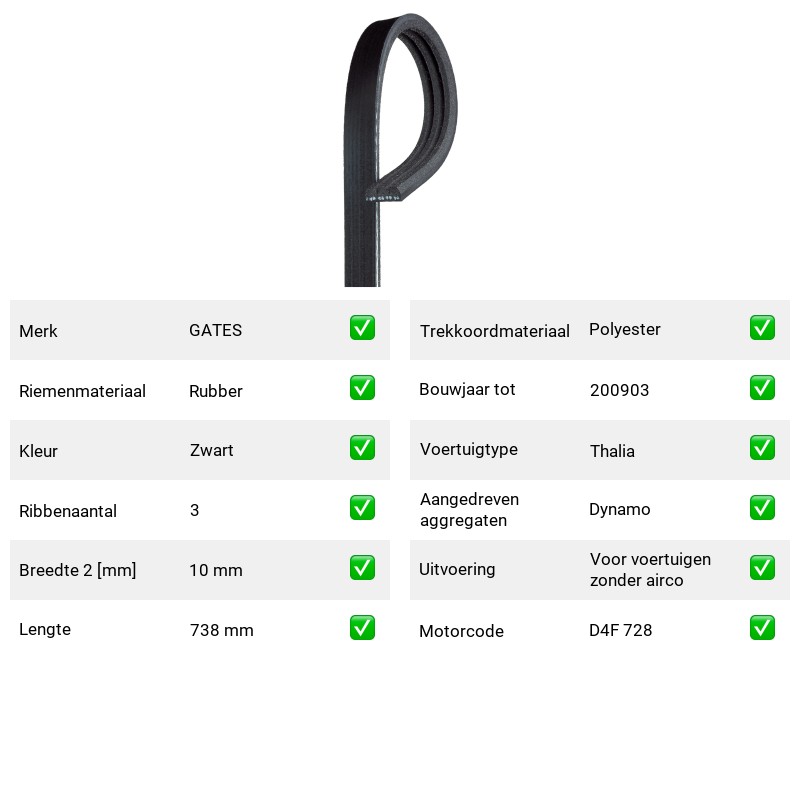Click the checkmark beside Motorcode D4F 728
Image resolution: width=800 pixels, height=800 pixels.
[762, 628]
